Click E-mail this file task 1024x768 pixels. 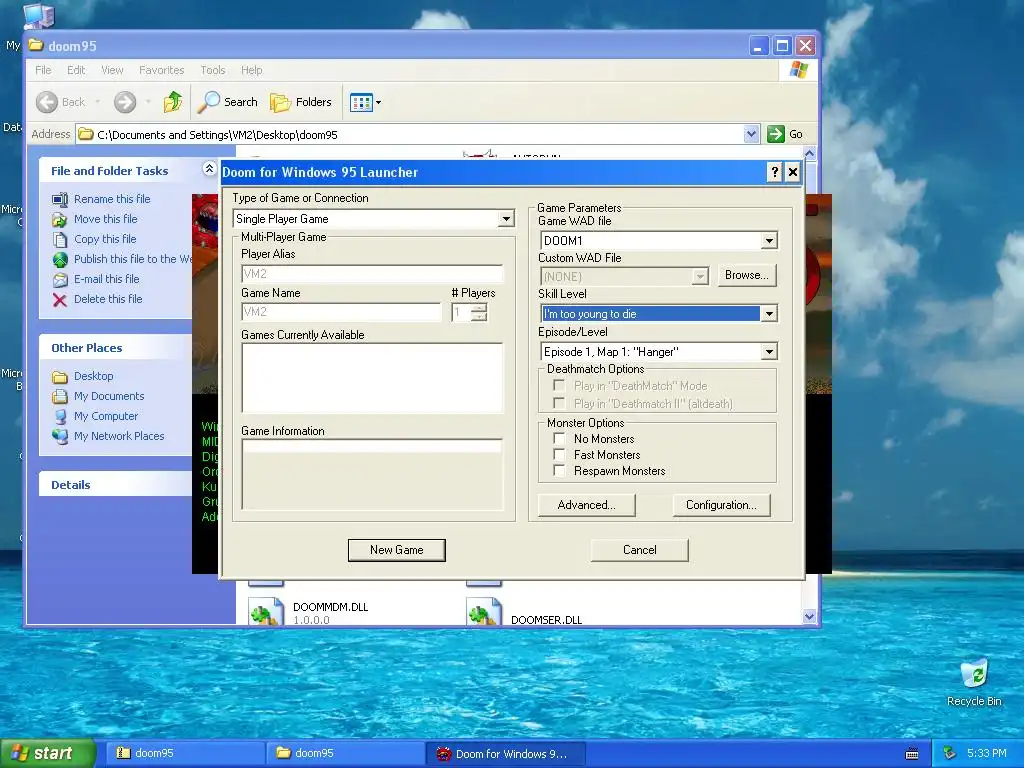106,279
